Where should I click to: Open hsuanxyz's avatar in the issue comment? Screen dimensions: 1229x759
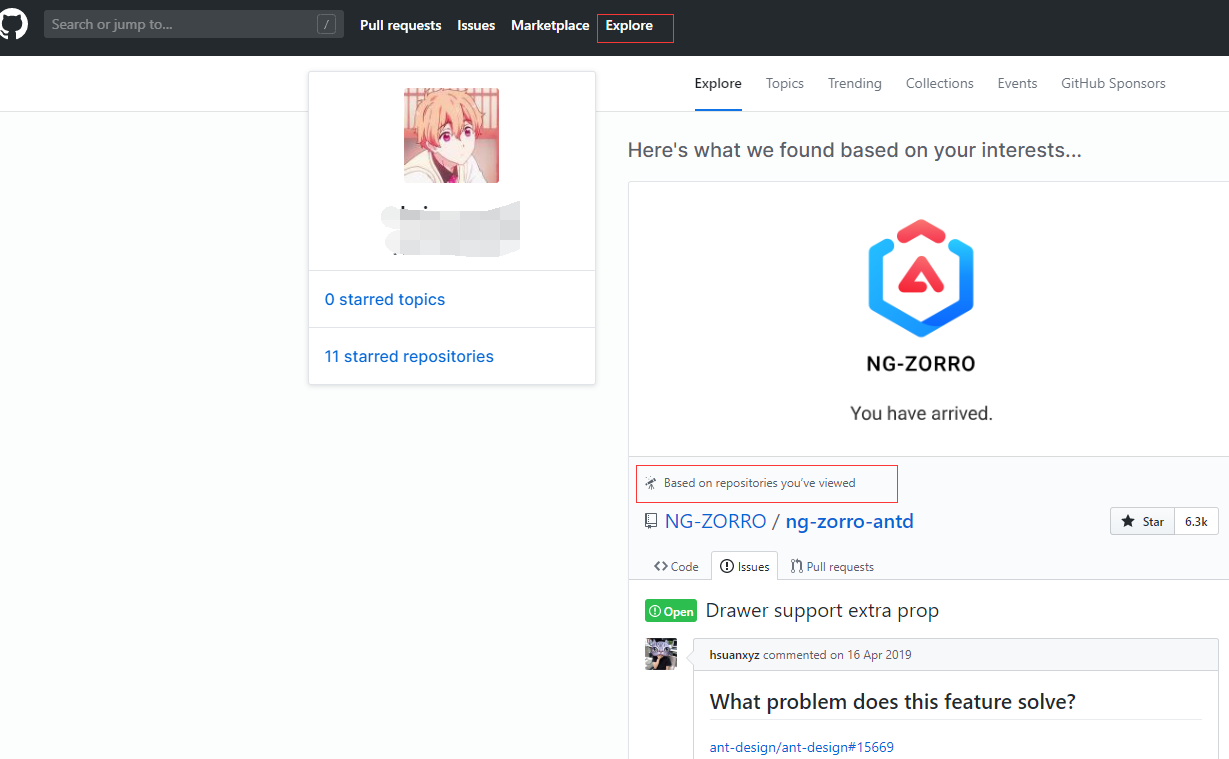pos(661,654)
